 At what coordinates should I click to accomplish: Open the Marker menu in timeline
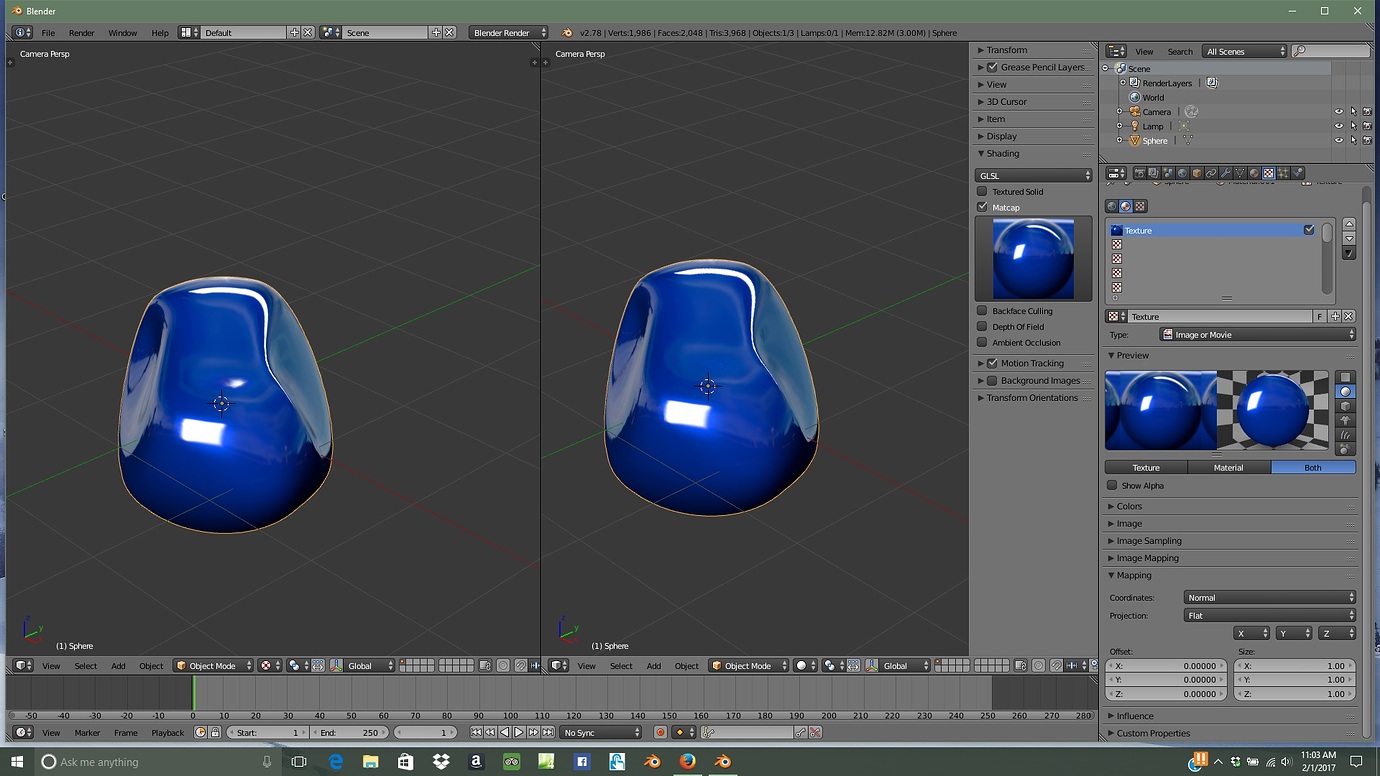[87, 733]
